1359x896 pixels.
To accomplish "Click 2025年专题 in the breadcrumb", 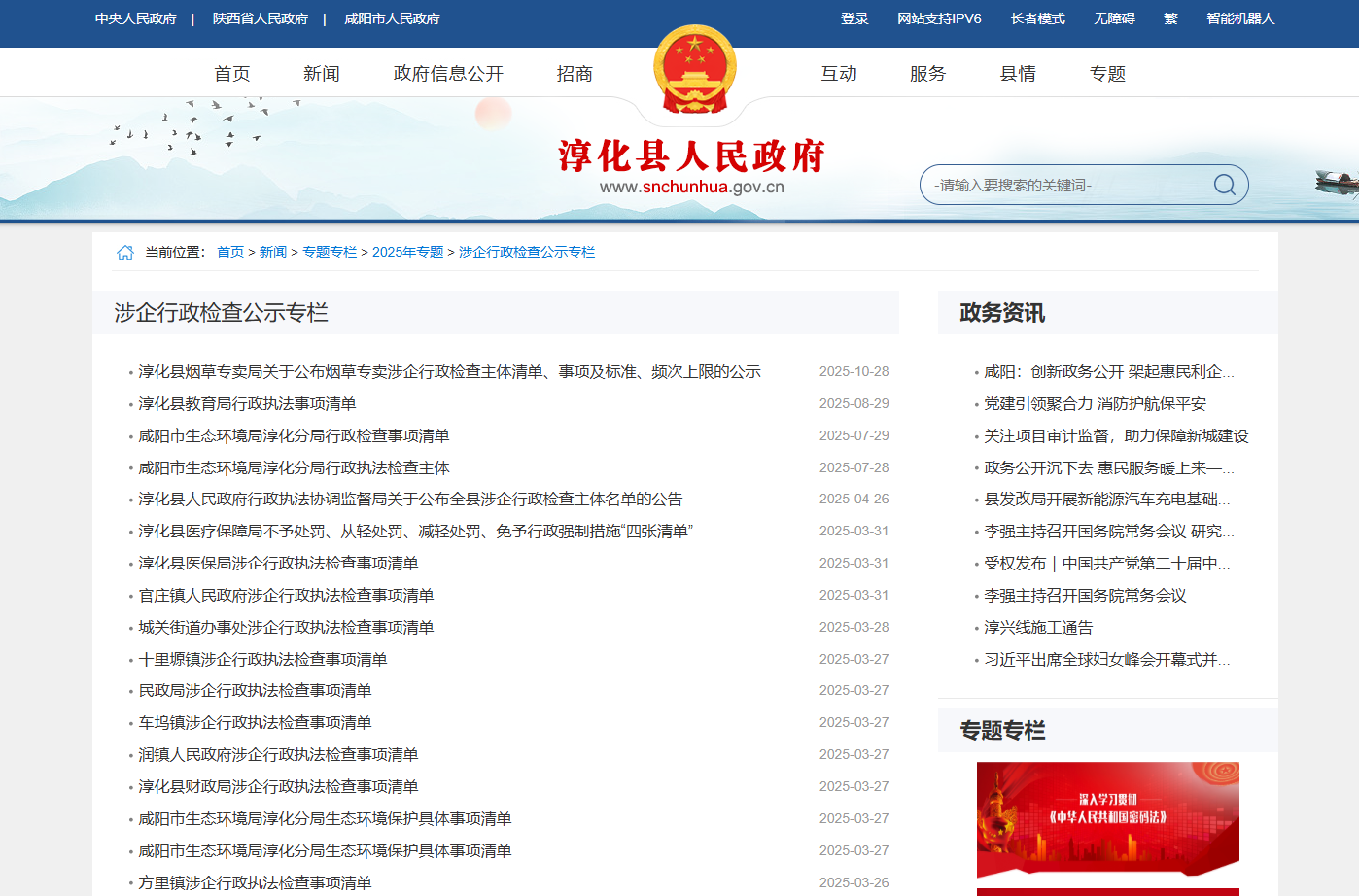I will pos(407,252).
